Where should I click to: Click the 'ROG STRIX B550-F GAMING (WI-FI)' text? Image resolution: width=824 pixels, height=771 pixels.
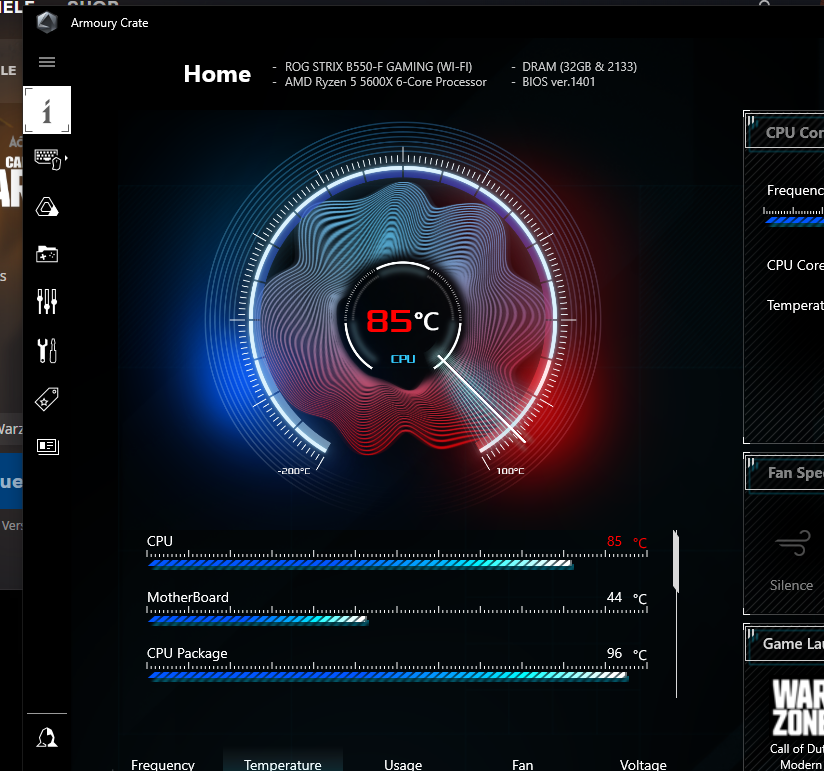pyautogui.click(x=378, y=67)
